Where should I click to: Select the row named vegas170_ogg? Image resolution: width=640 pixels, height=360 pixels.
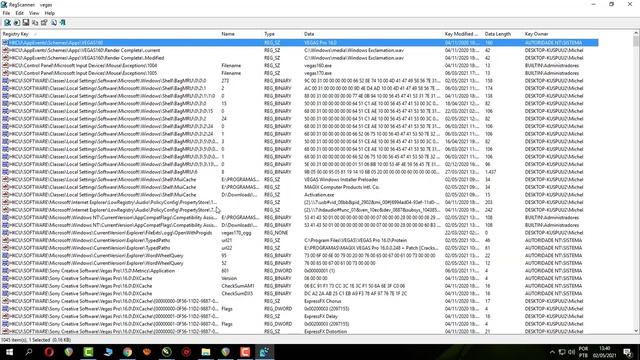(300, 233)
